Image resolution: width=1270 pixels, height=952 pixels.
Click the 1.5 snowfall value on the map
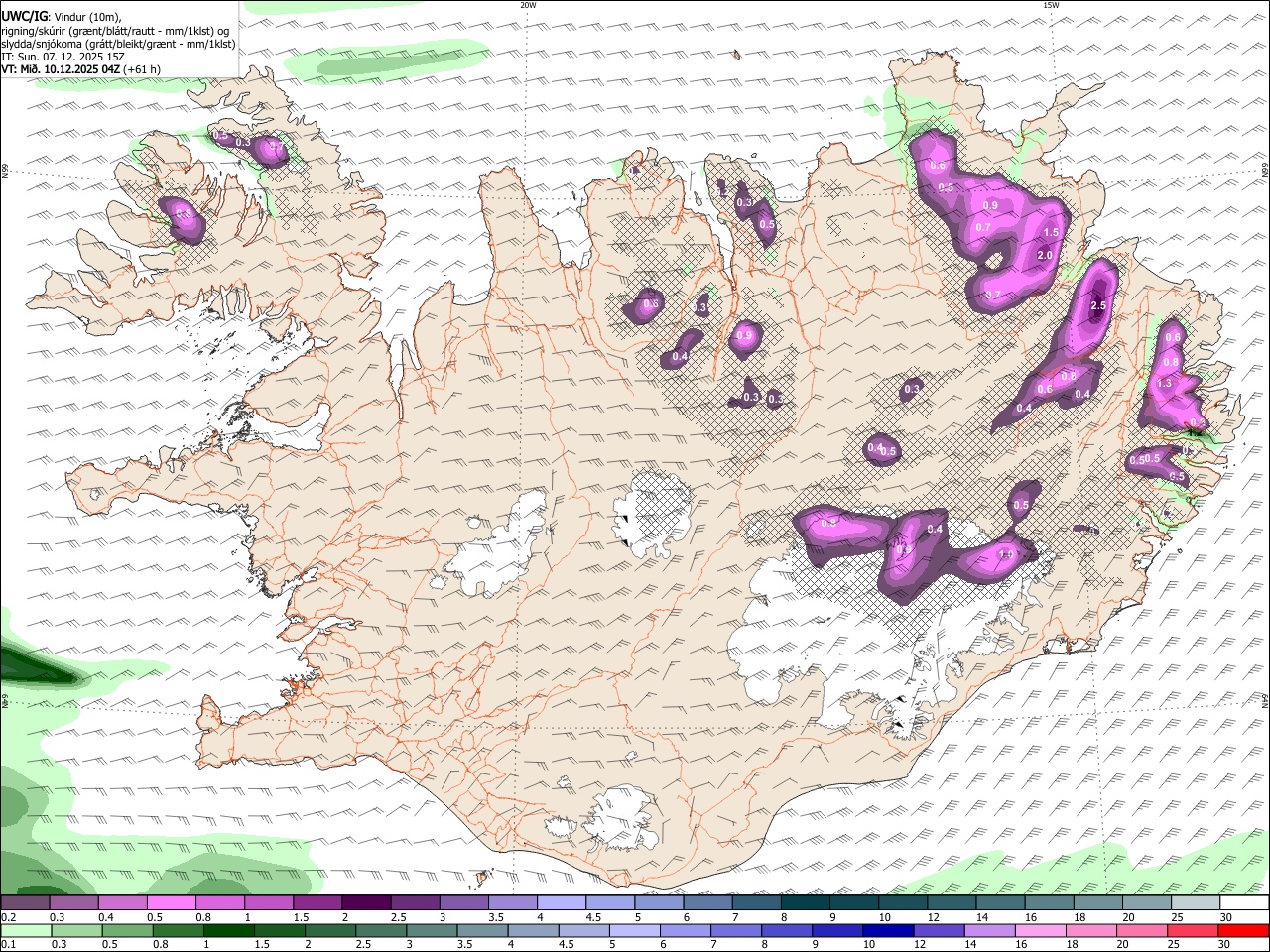click(1052, 232)
